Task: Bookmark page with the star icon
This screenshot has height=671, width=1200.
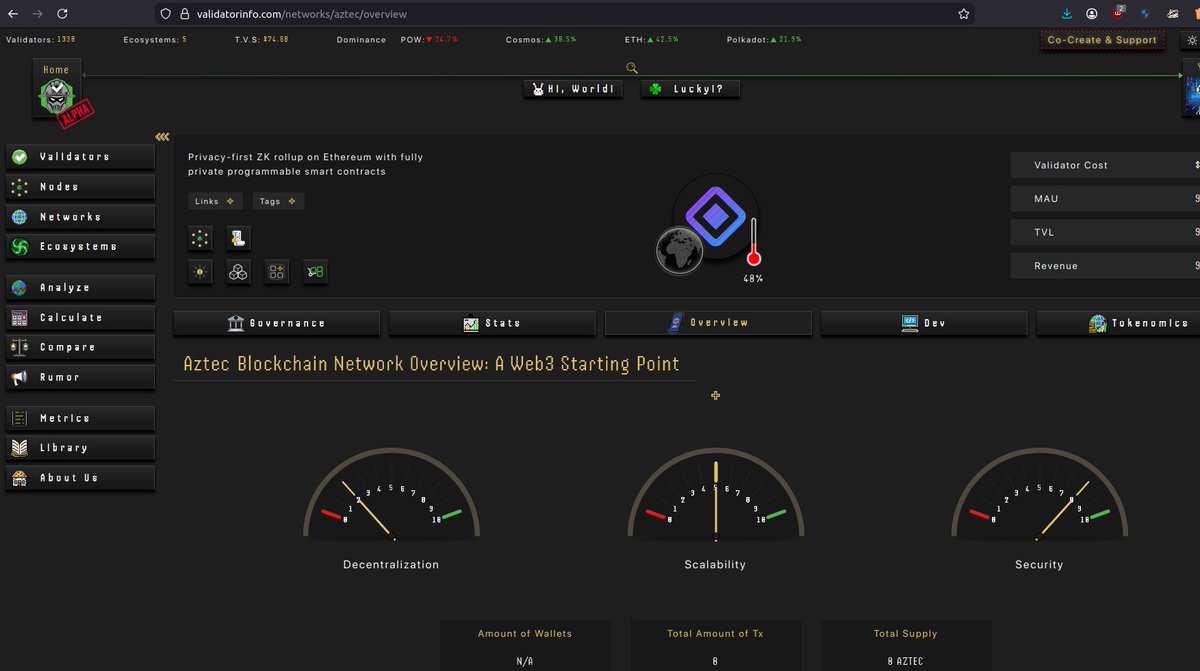Action: pyautogui.click(x=964, y=14)
